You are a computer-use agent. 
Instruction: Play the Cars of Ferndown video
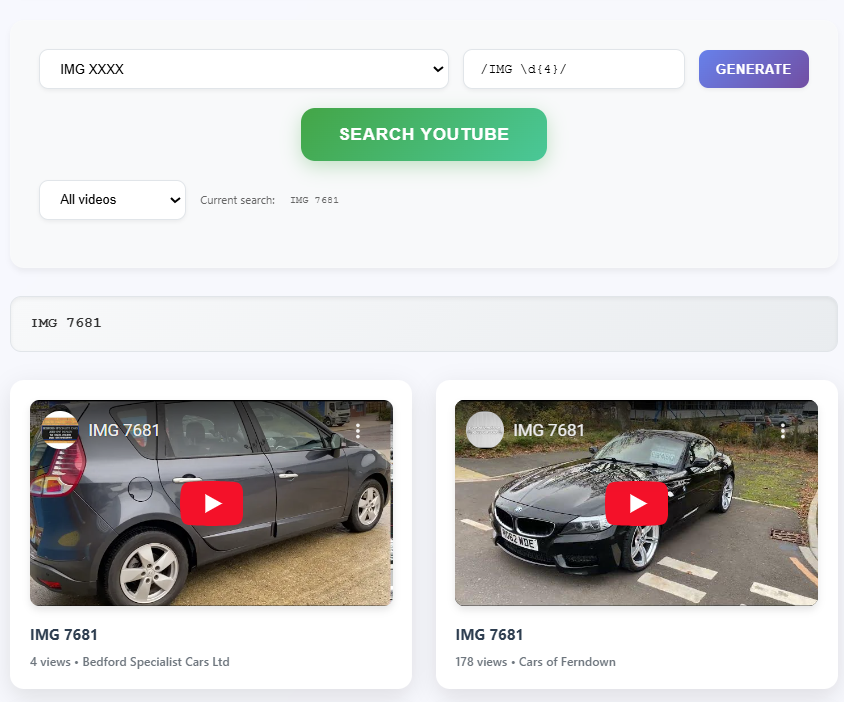(636, 503)
